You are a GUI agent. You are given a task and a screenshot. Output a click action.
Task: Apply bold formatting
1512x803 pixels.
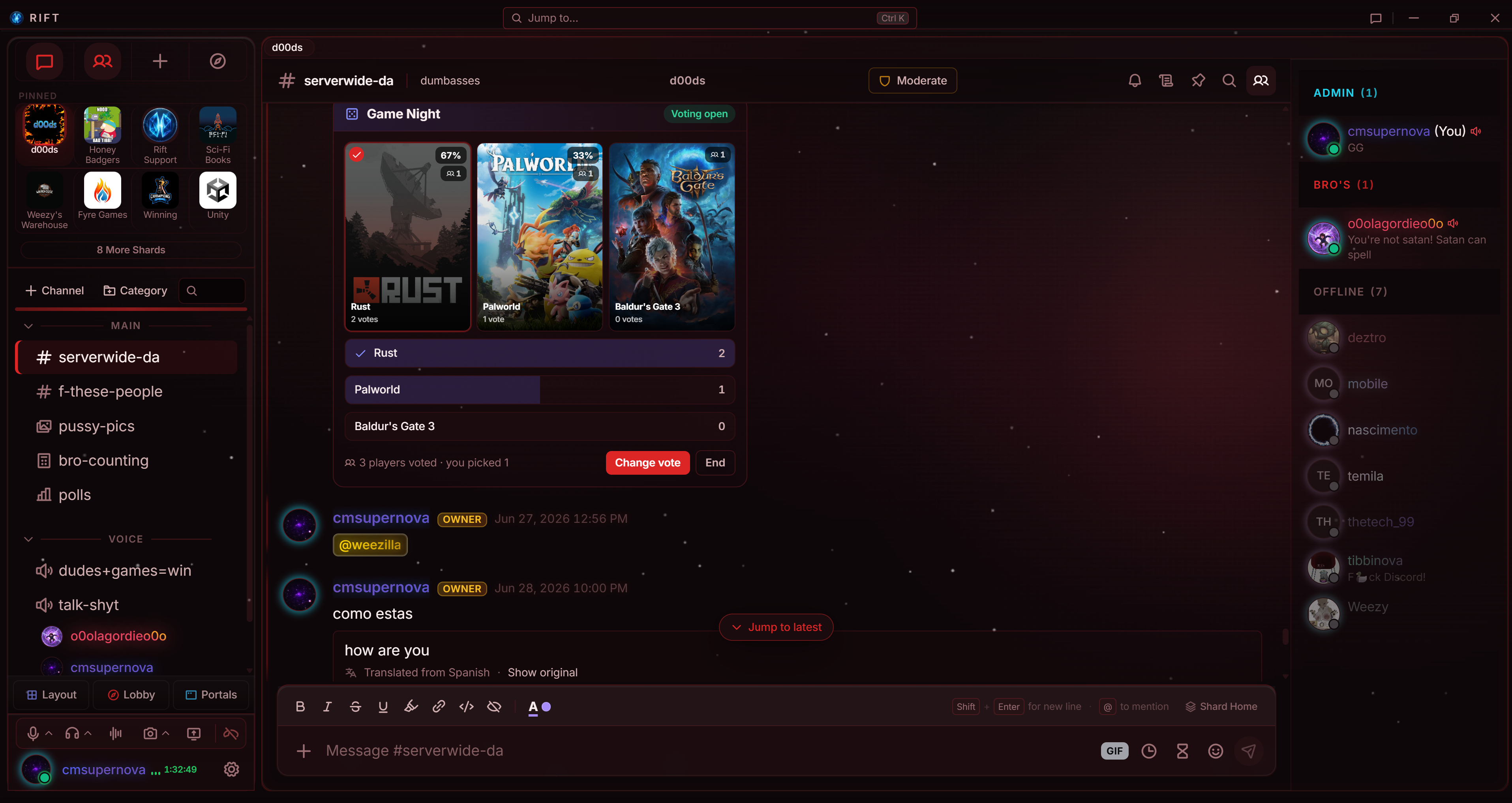(x=300, y=707)
